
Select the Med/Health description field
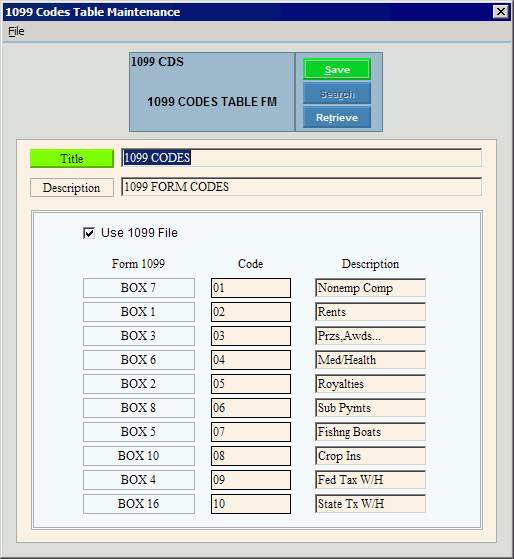[370, 360]
